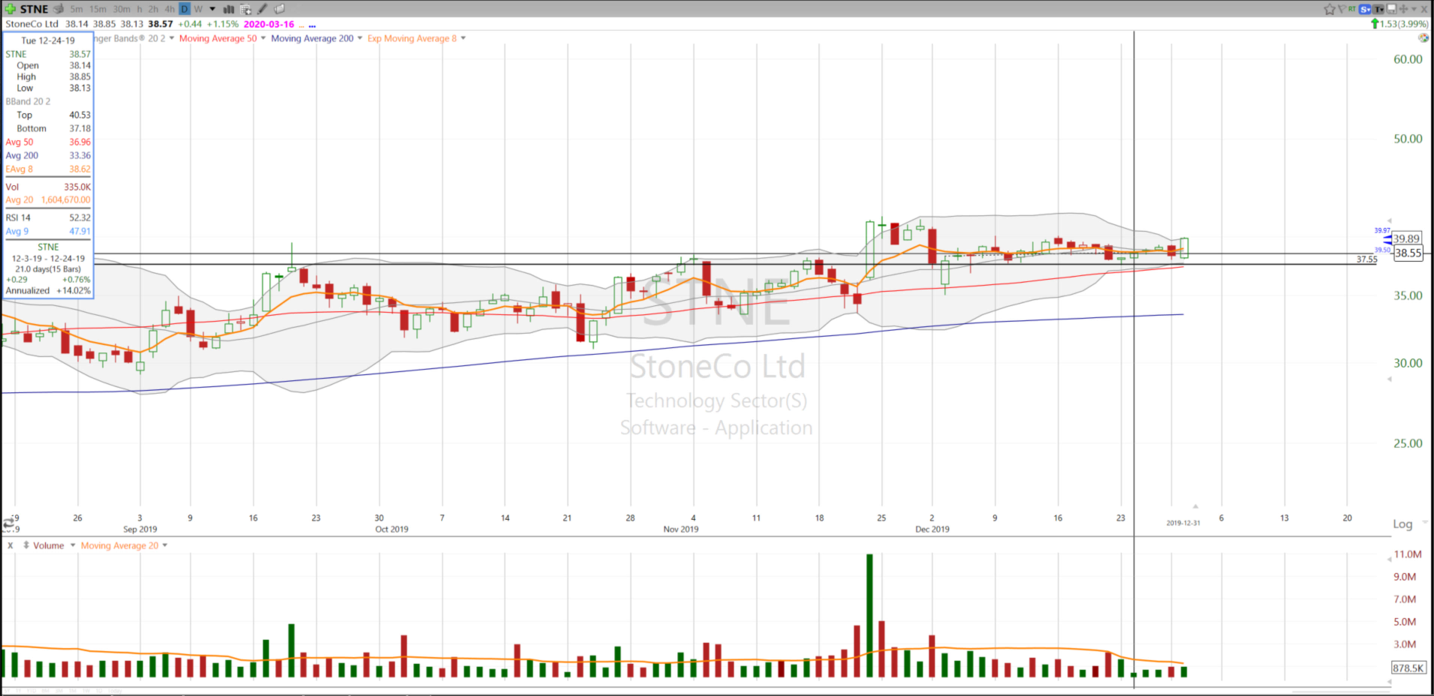Toggle the RT real-time indicator
The height and width of the screenshot is (696, 1434).
pos(1352,9)
